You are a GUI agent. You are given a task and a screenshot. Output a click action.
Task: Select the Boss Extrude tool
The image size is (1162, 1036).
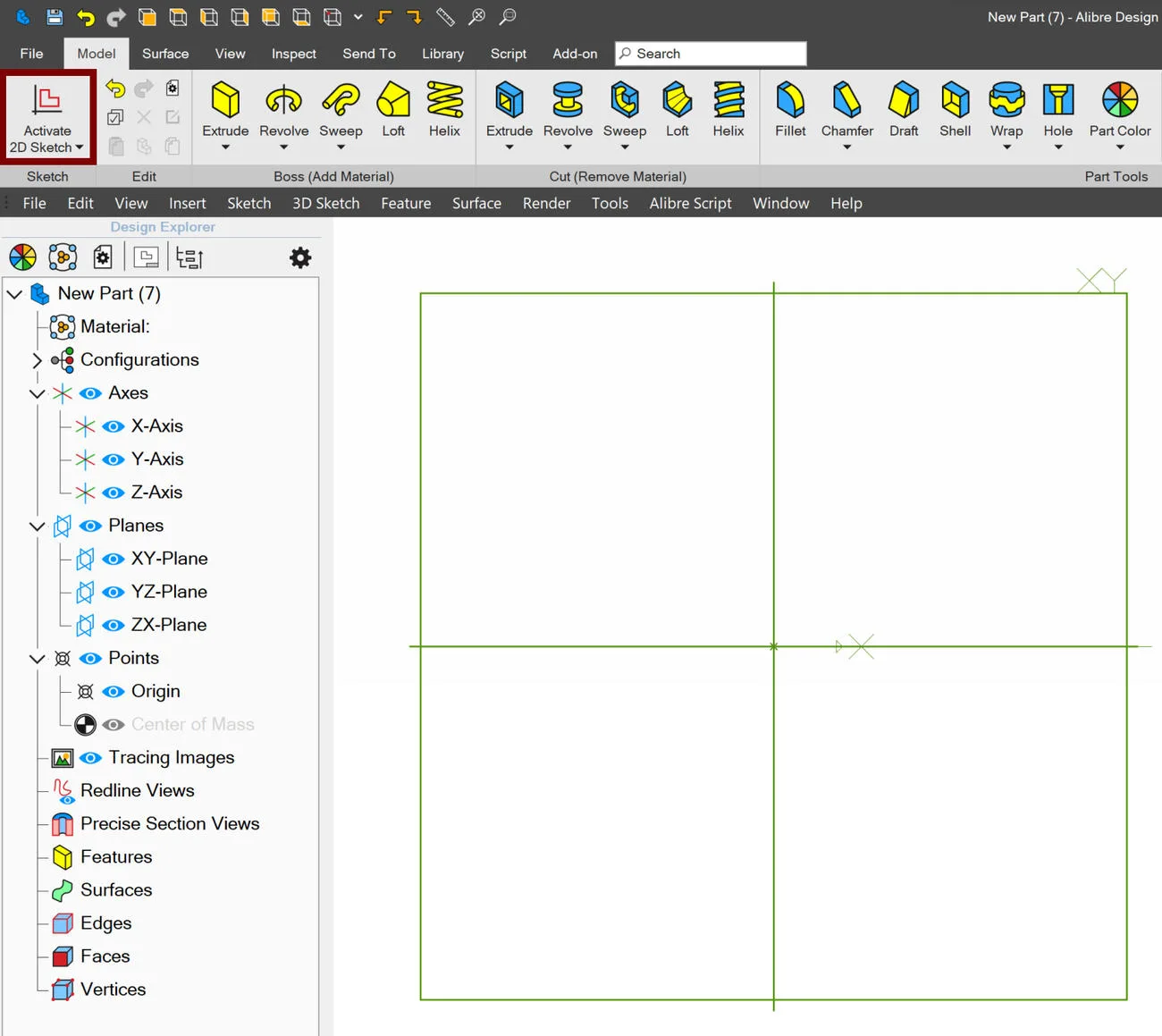pyautogui.click(x=225, y=100)
